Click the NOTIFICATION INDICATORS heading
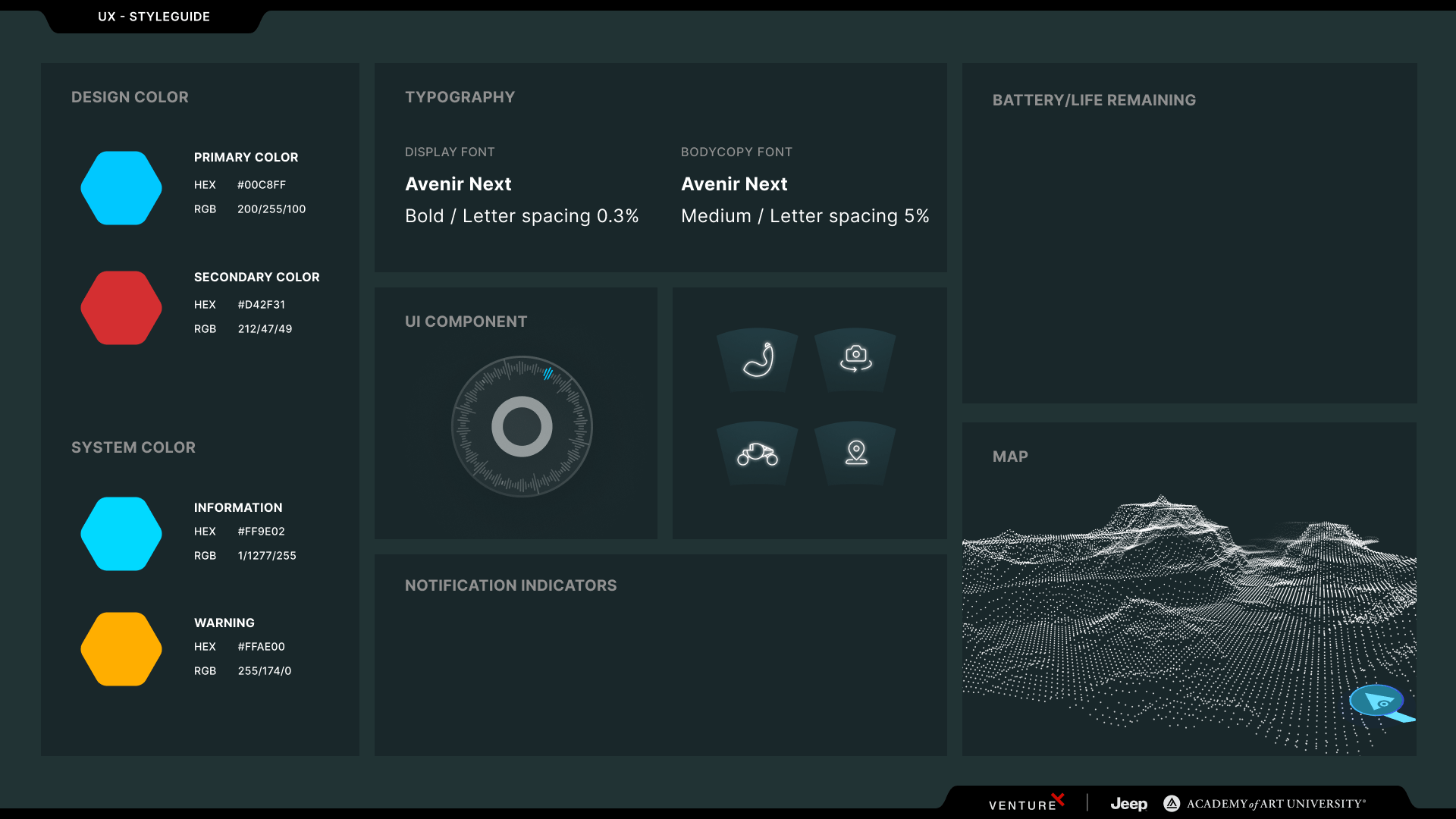Viewport: 1456px width, 819px height. click(510, 585)
